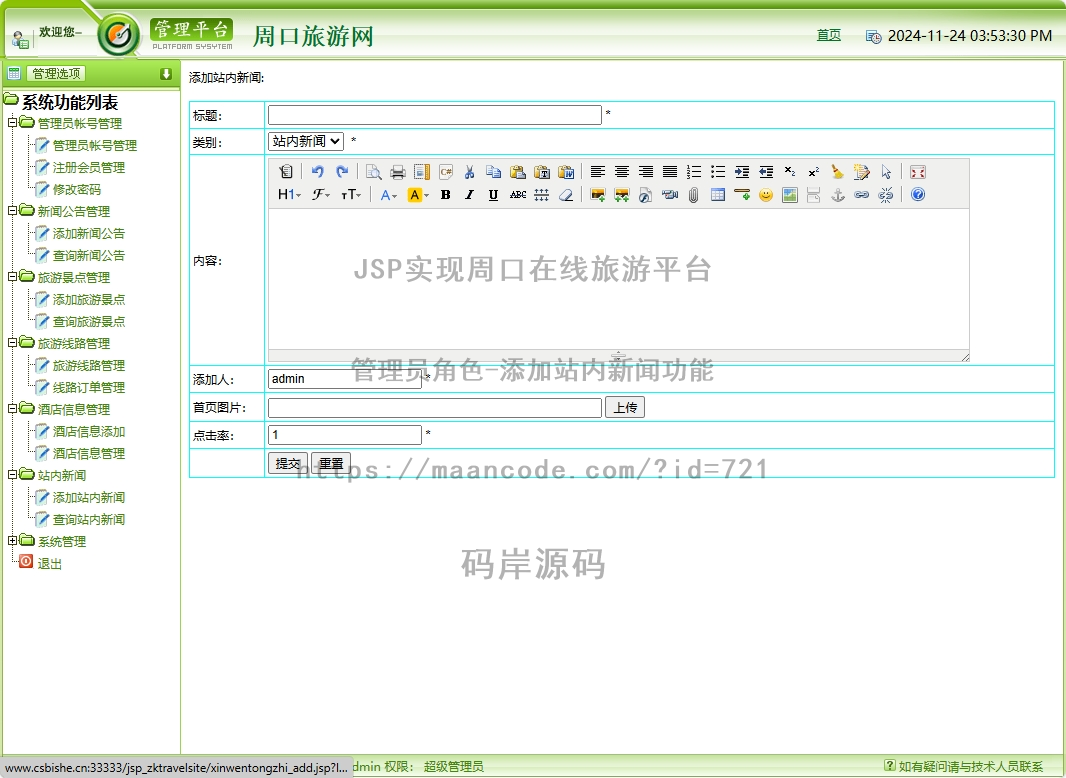Toggle bold formatting
This screenshot has height=778, width=1066.
pyautogui.click(x=445, y=195)
